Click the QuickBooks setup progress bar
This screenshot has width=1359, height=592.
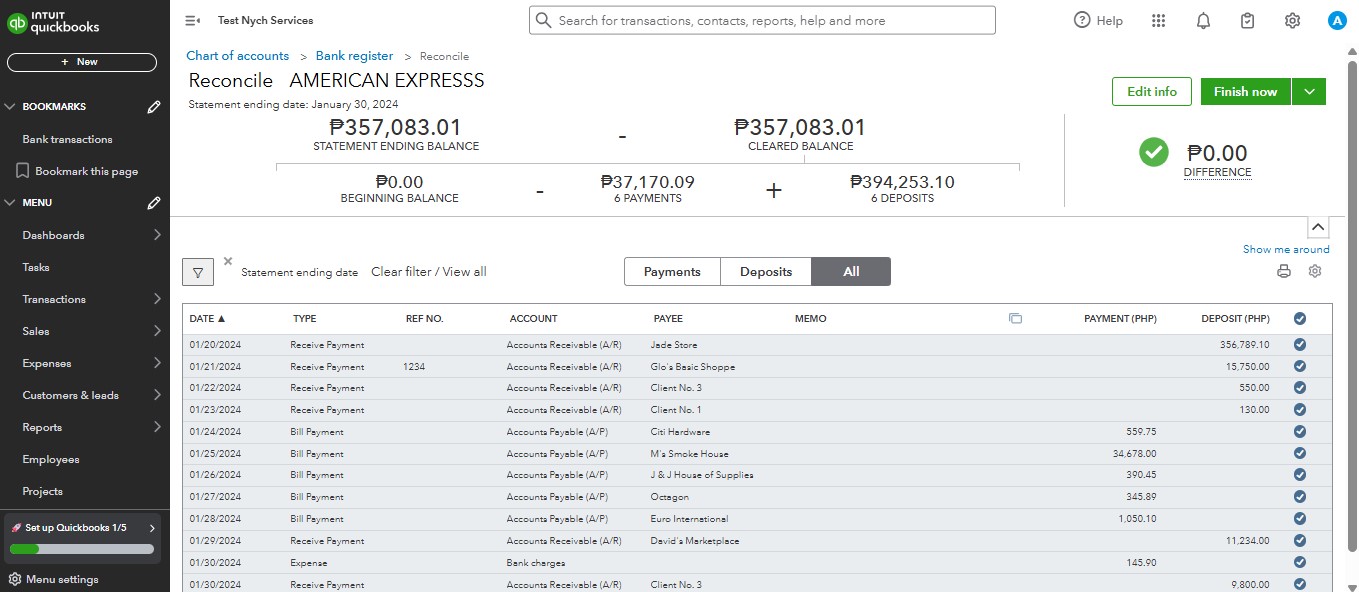(x=82, y=549)
